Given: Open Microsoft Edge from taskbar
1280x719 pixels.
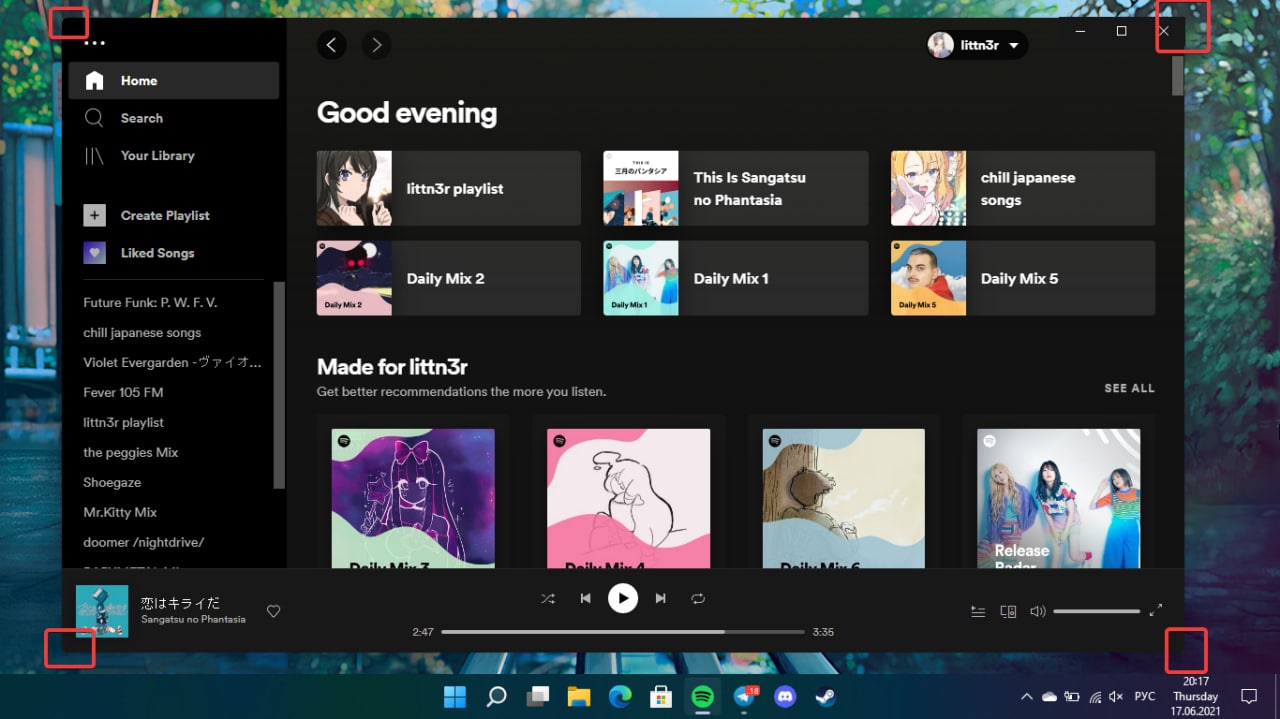Looking at the screenshot, I should (620, 696).
